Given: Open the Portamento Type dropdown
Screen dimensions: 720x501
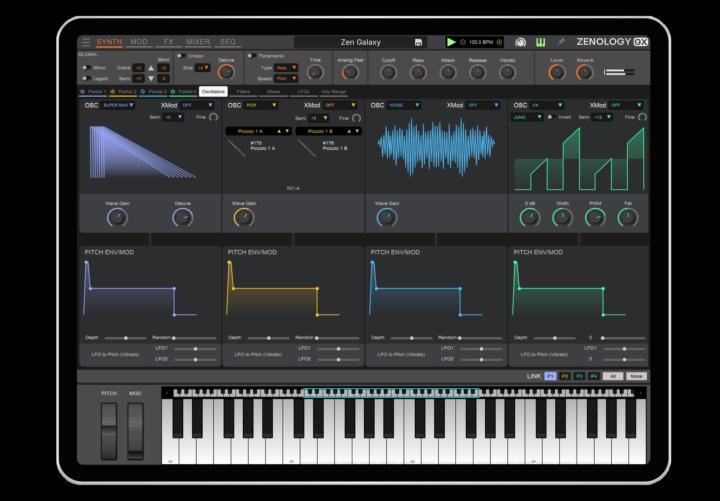Looking at the screenshot, I should click(286, 68).
